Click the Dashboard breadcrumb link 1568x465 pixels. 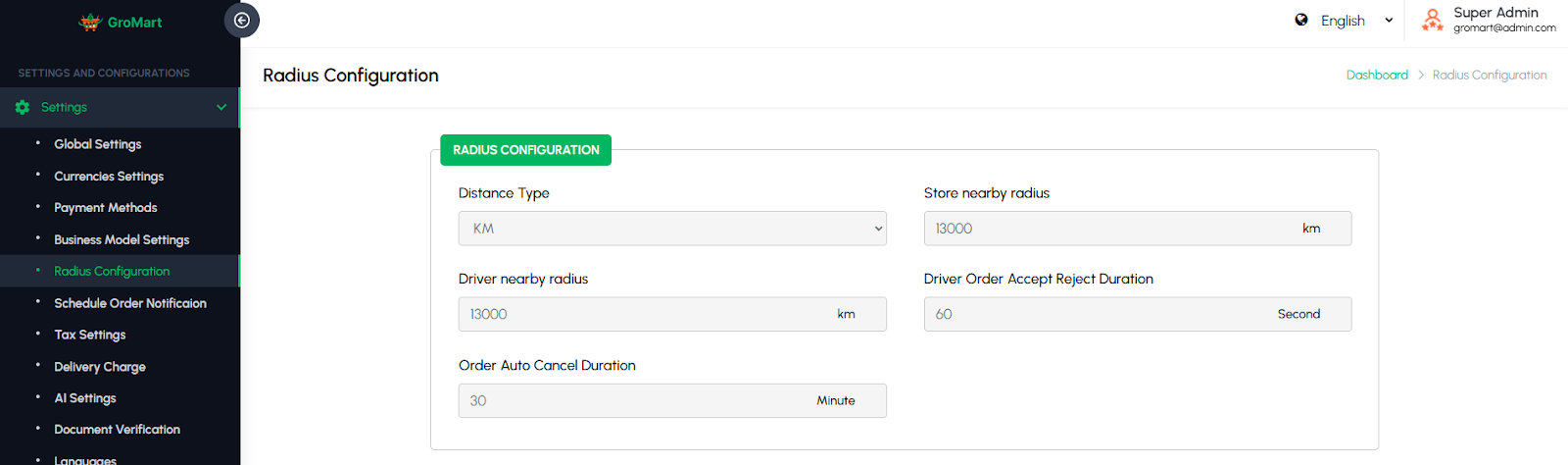(x=1377, y=75)
